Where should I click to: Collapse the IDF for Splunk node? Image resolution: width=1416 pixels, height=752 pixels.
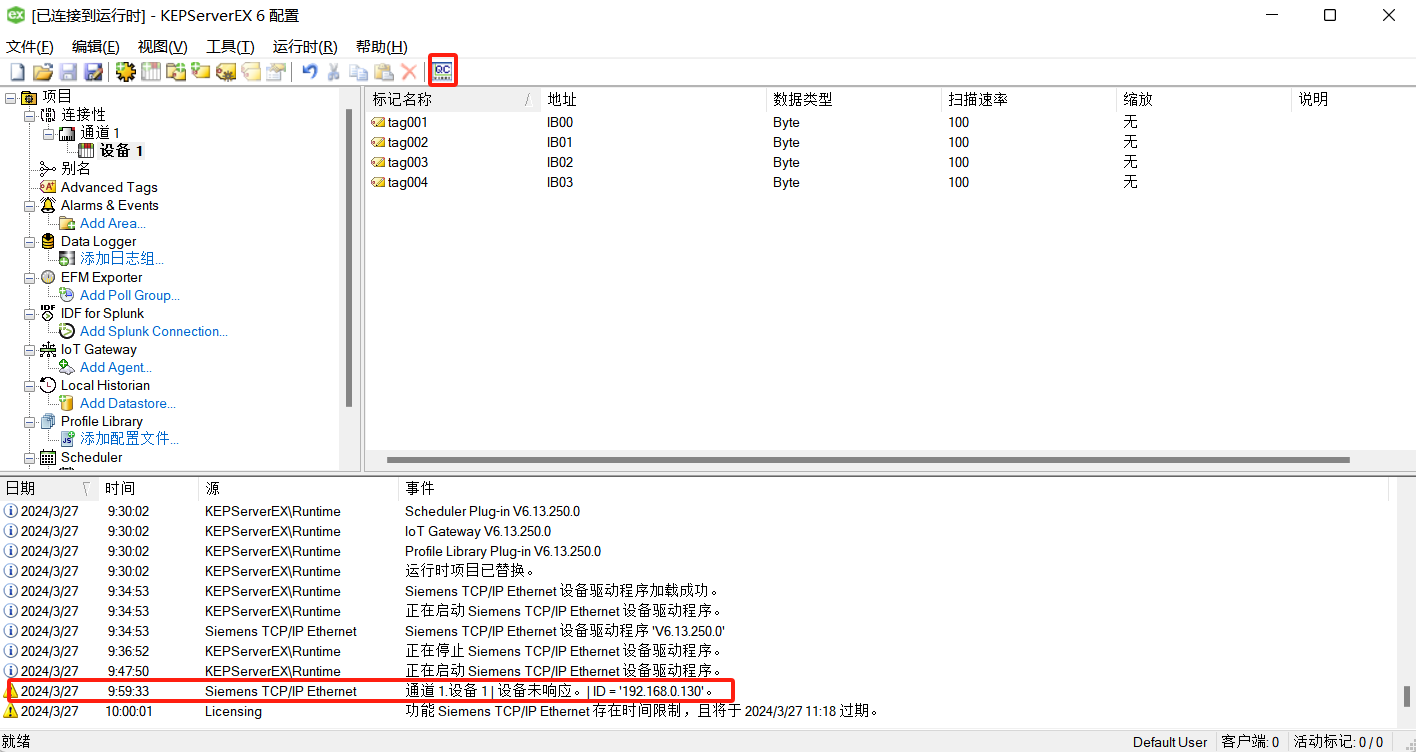pyautogui.click(x=29, y=313)
